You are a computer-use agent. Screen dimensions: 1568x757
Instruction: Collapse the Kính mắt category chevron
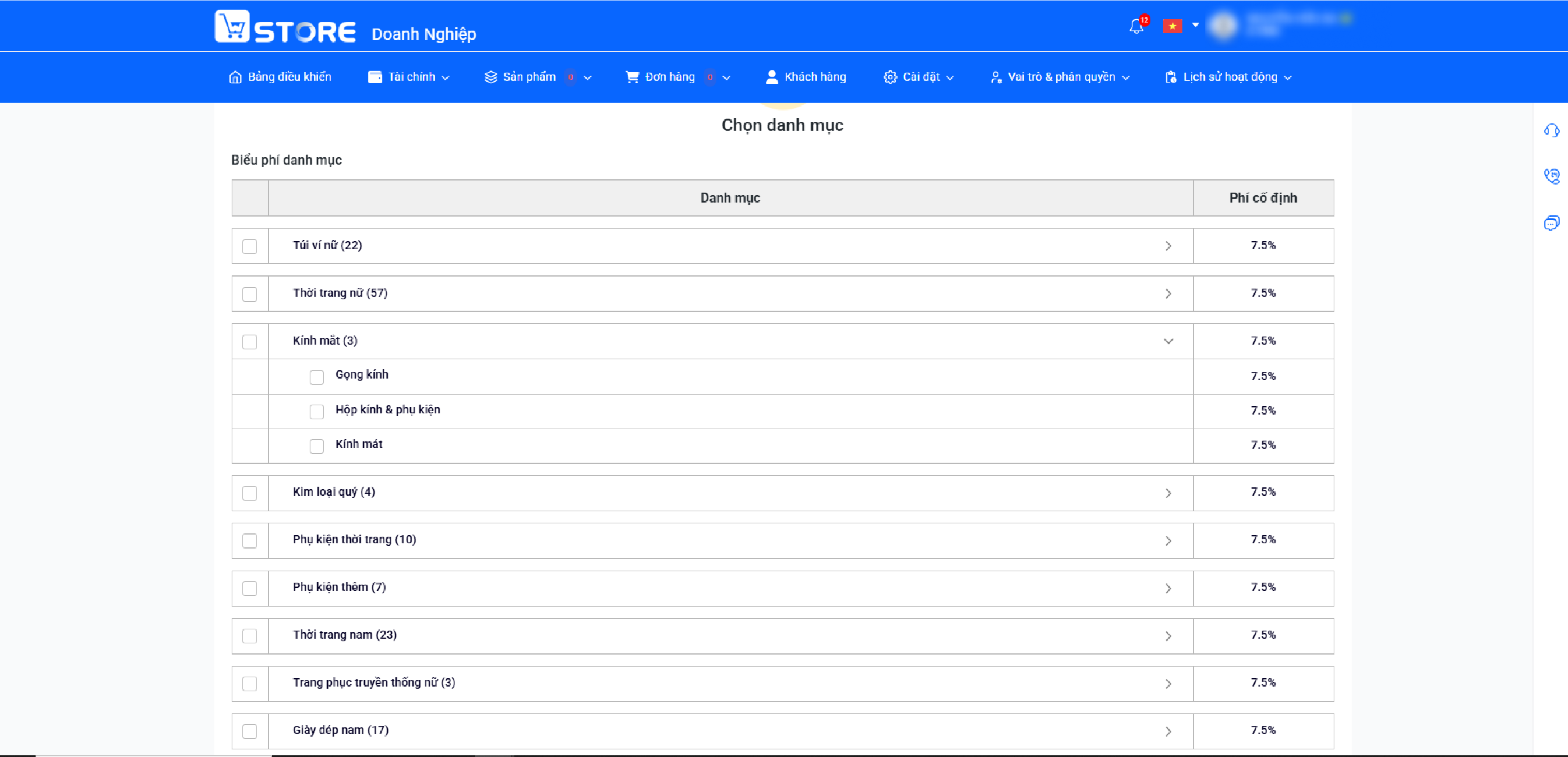pos(1168,341)
